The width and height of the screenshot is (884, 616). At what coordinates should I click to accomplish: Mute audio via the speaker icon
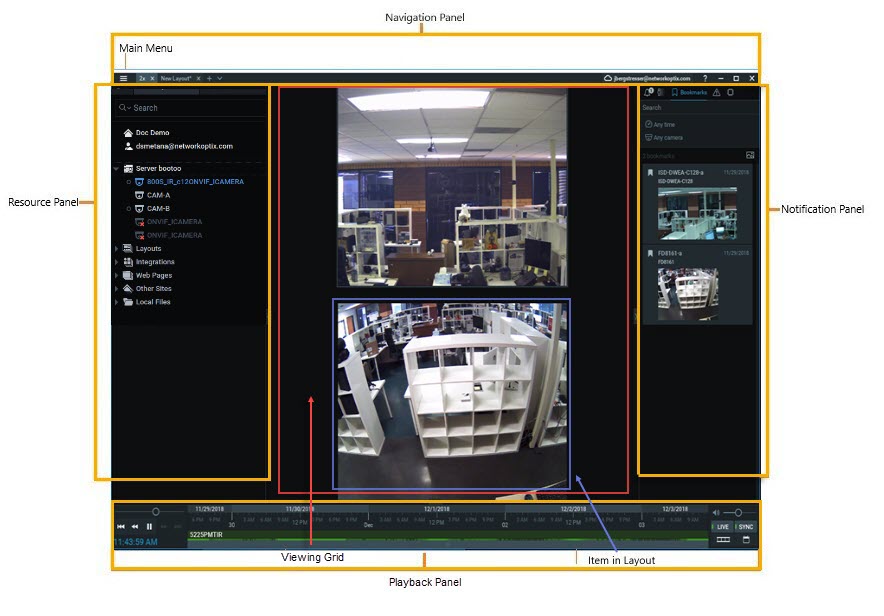[x=716, y=512]
